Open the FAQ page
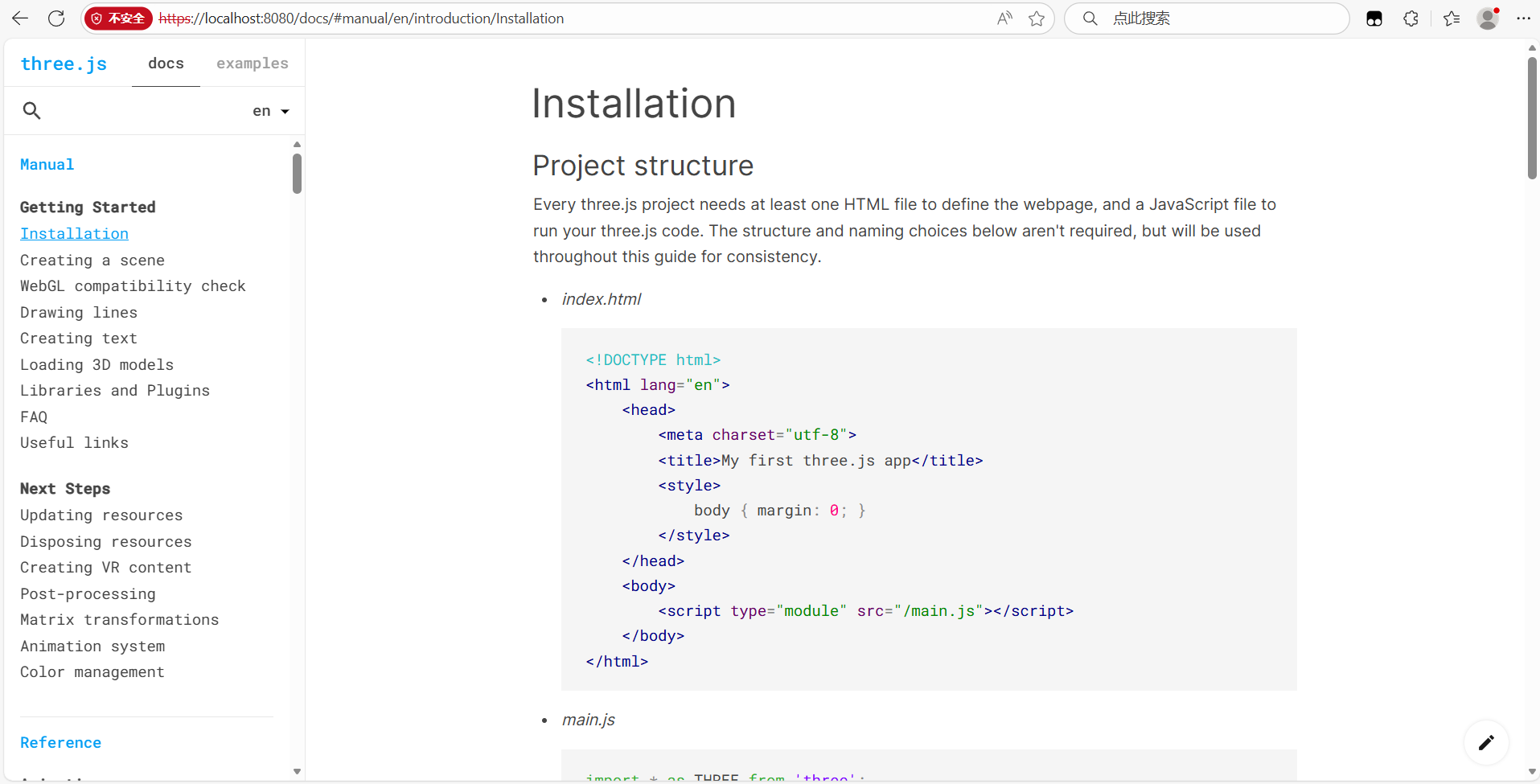This screenshot has width=1540, height=784. 34,417
